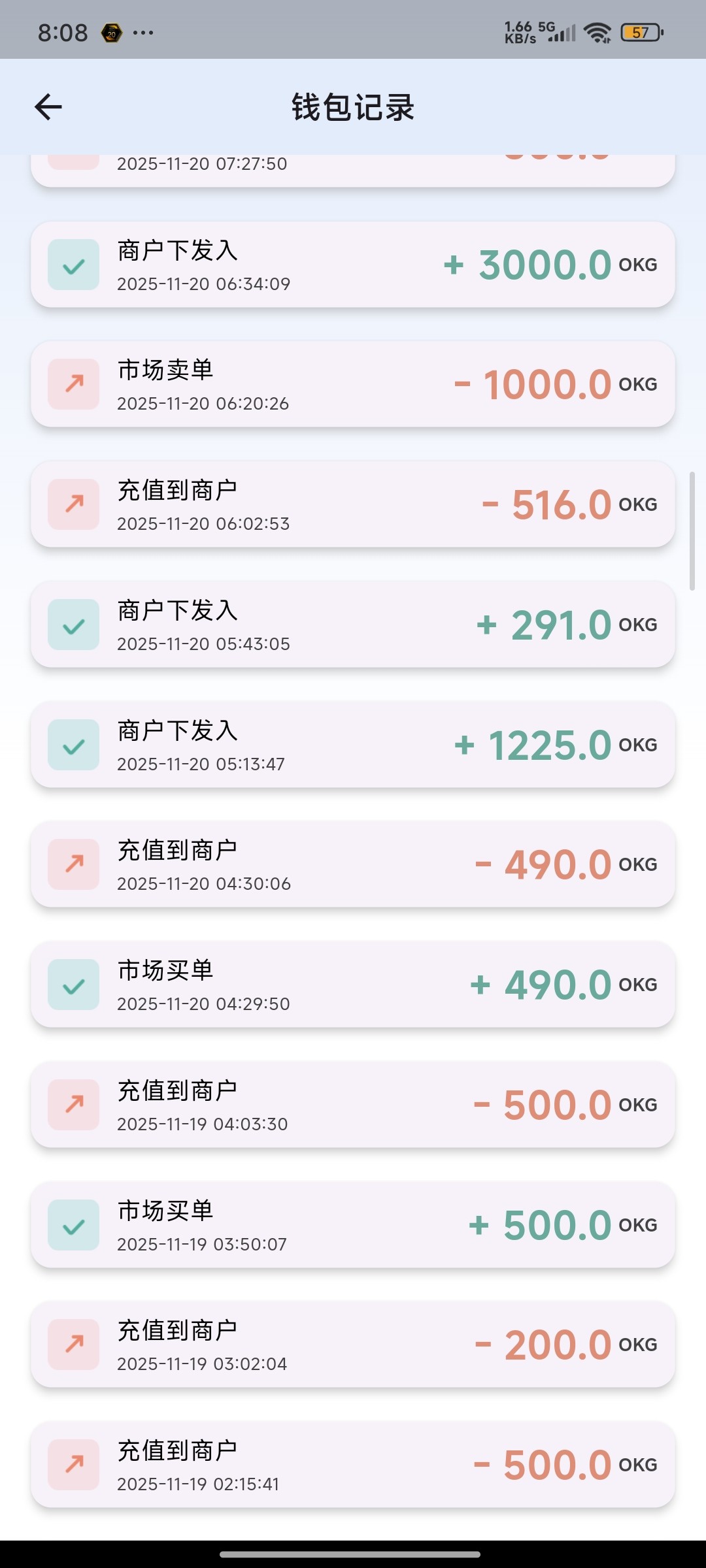Image resolution: width=706 pixels, height=1568 pixels.
Task: Tap red arrow icon on 04:03:30 record
Action: [74, 1105]
